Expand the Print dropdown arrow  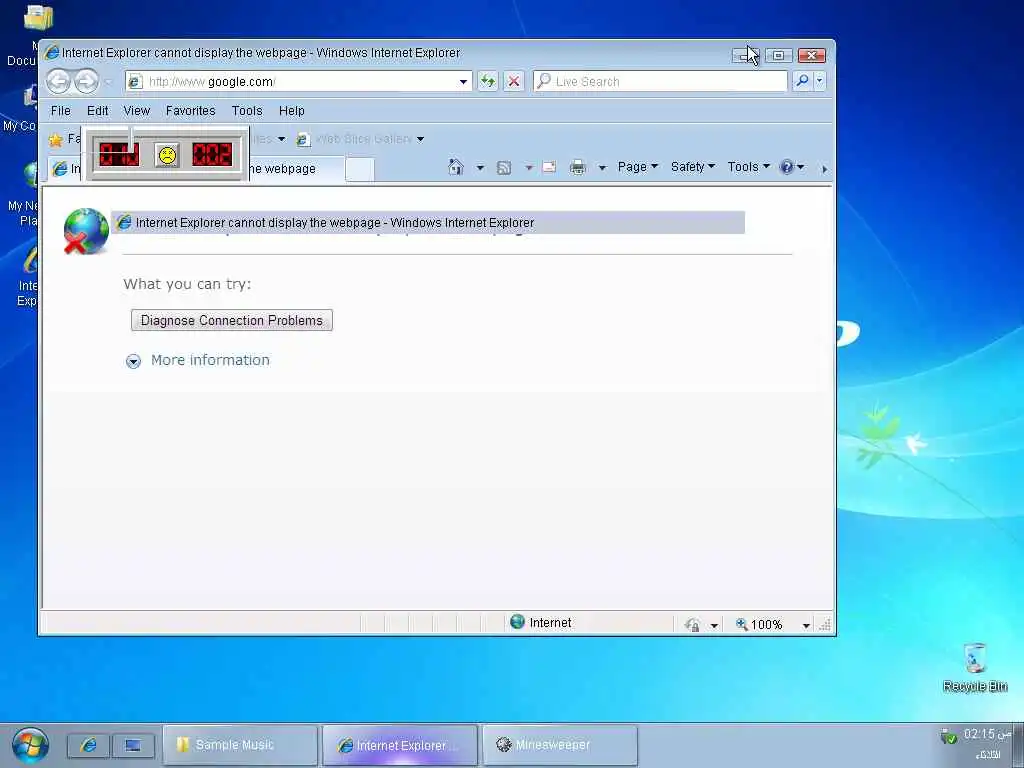[x=602, y=168]
